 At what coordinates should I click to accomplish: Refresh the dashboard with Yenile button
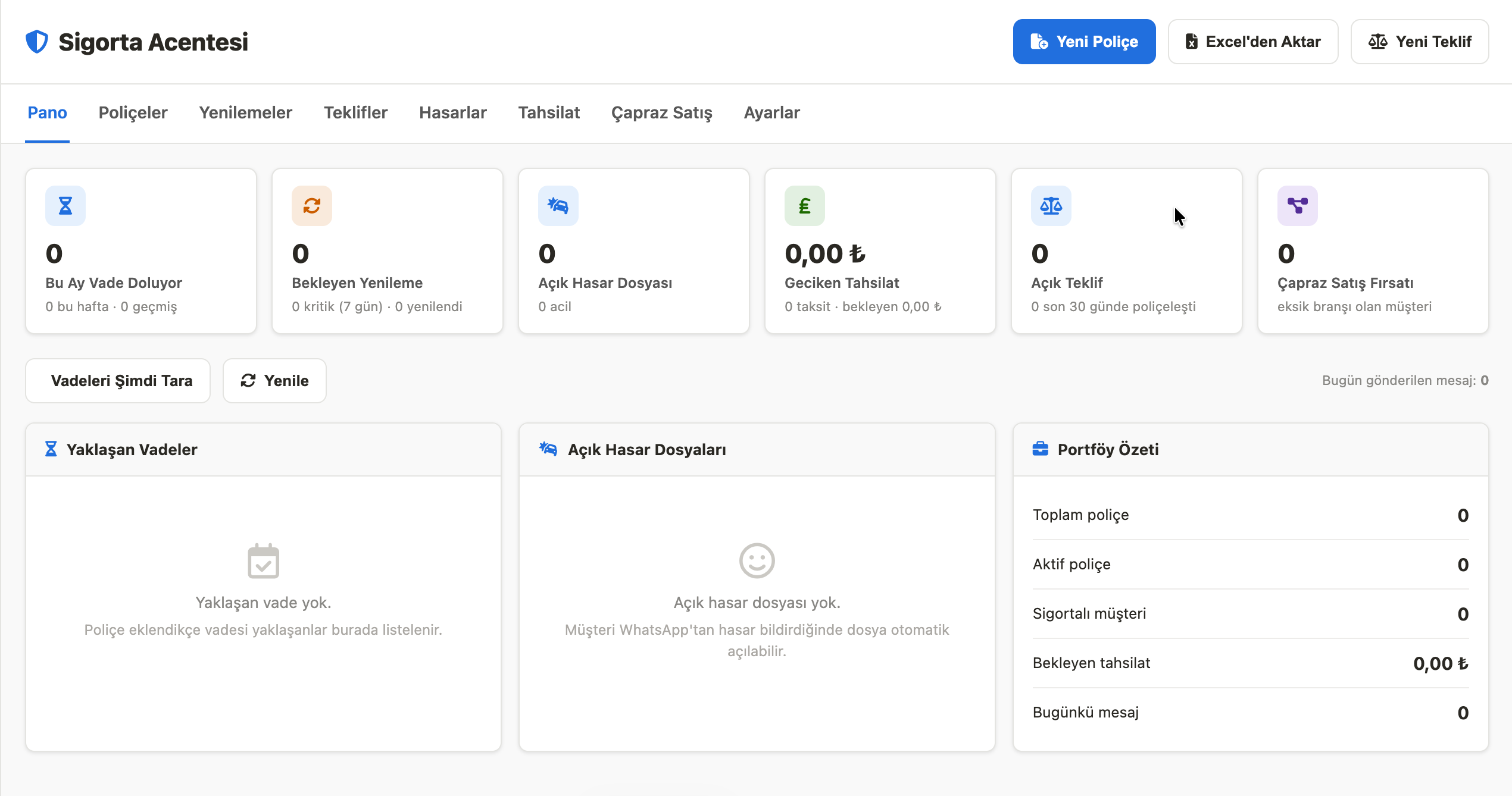(x=274, y=381)
